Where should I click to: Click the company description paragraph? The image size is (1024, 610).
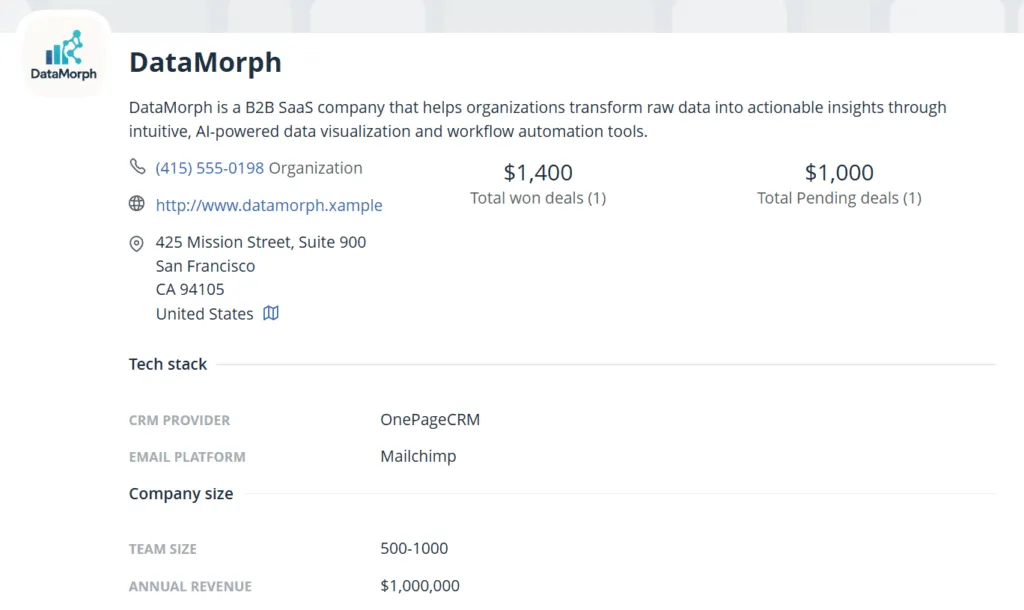(537, 119)
